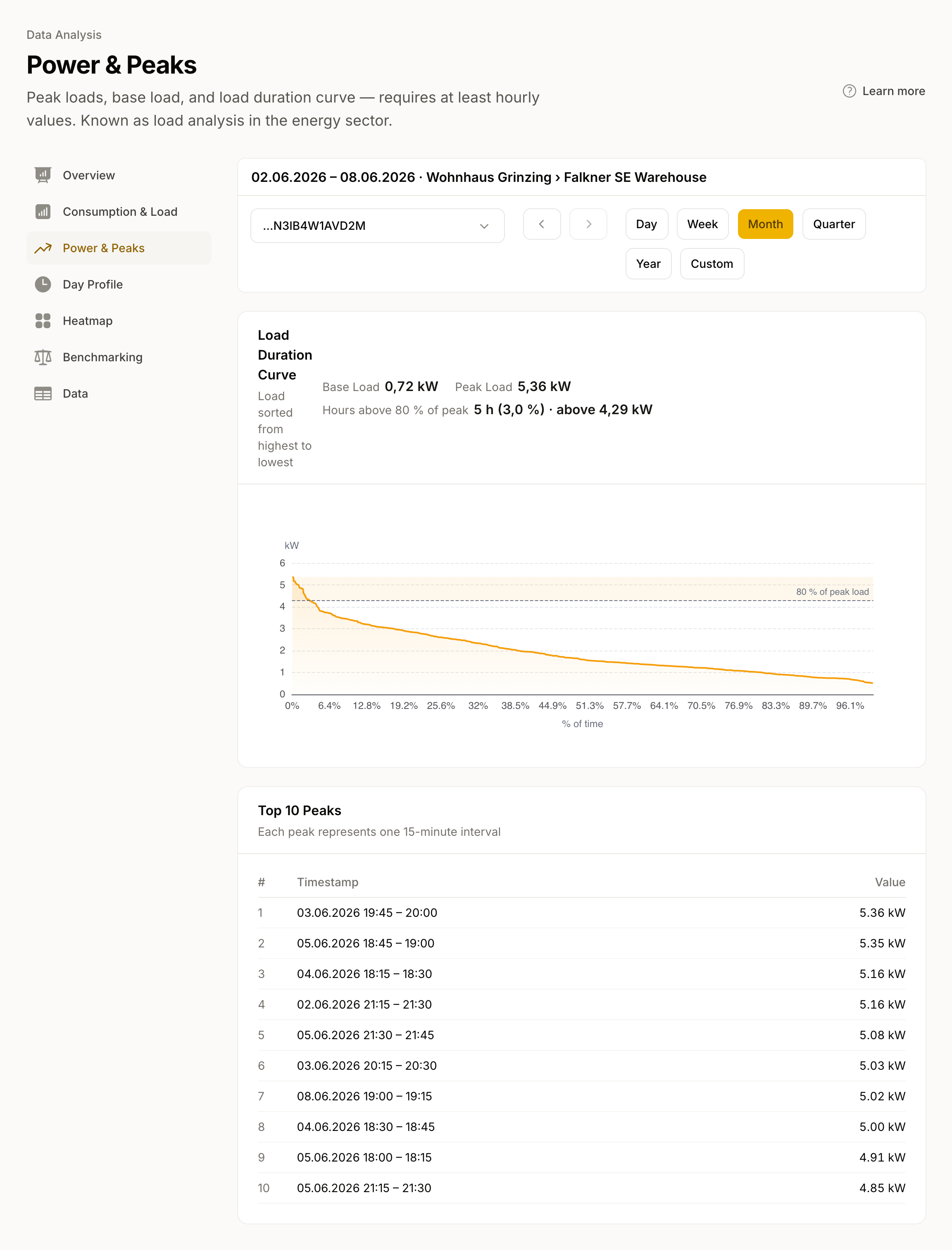Open the ...N3IB4W1AVD2M meter selector
Image resolution: width=952 pixels, height=1250 pixels.
[377, 226]
